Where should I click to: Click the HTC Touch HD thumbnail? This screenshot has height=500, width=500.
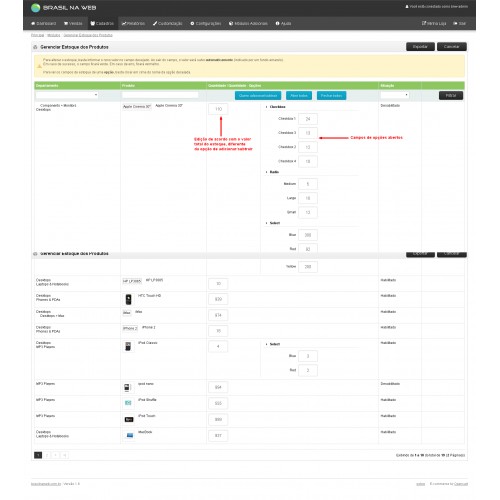[x=128, y=299]
